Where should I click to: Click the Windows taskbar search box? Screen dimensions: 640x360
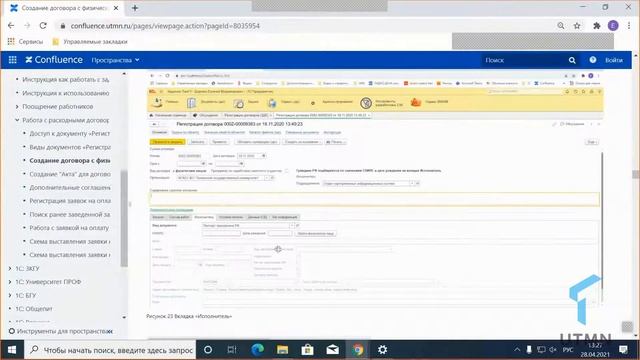tap(110, 350)
